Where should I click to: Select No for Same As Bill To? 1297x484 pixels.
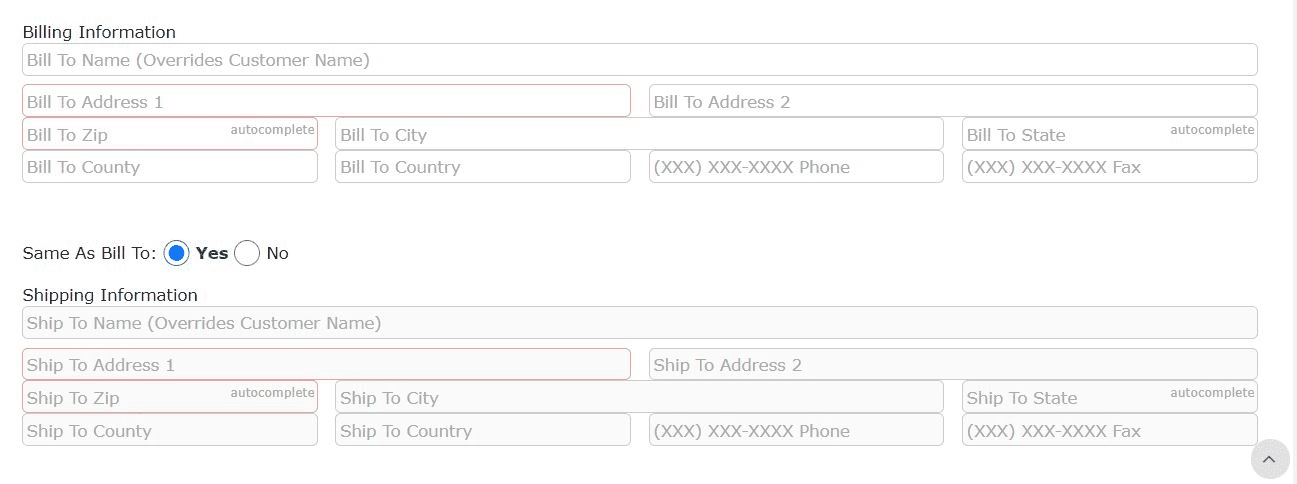tap(247, 253)
